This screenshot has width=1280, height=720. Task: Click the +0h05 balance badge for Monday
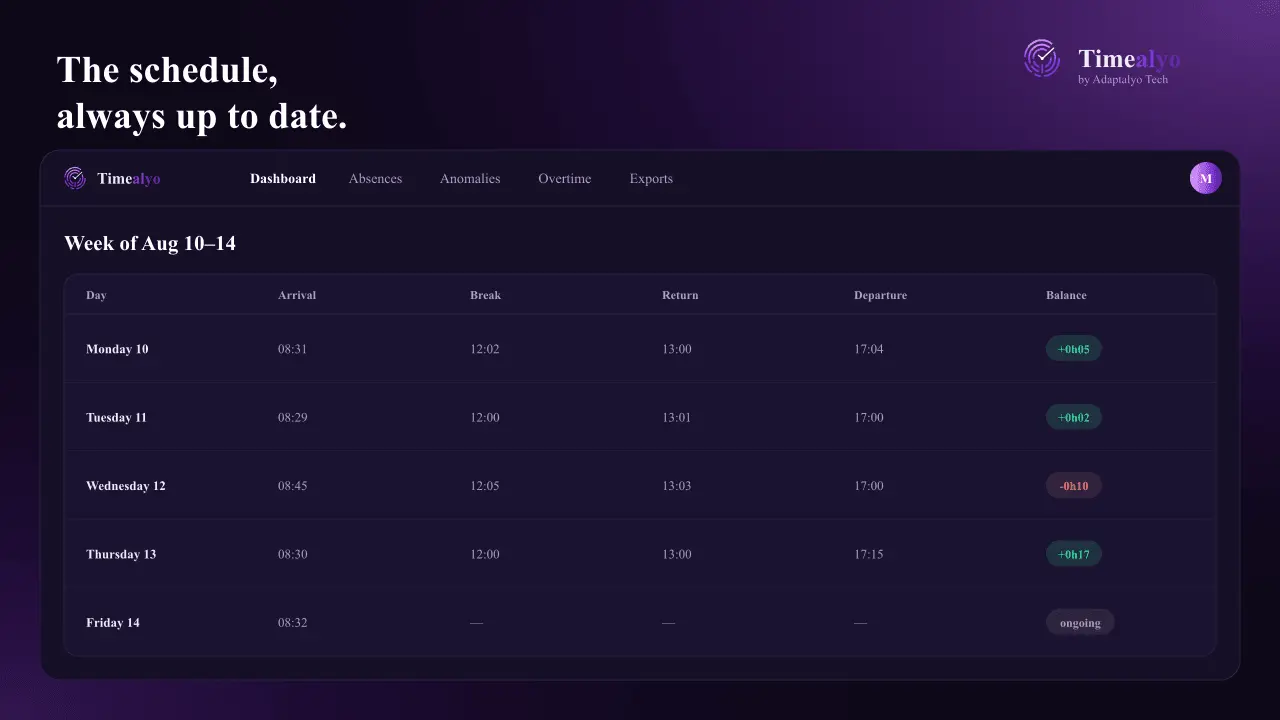(1074, 349)
